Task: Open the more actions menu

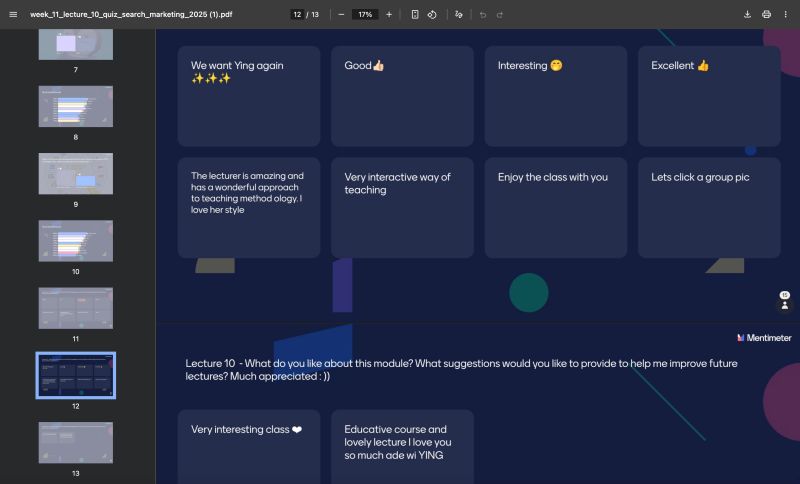Action: (785, 14)
